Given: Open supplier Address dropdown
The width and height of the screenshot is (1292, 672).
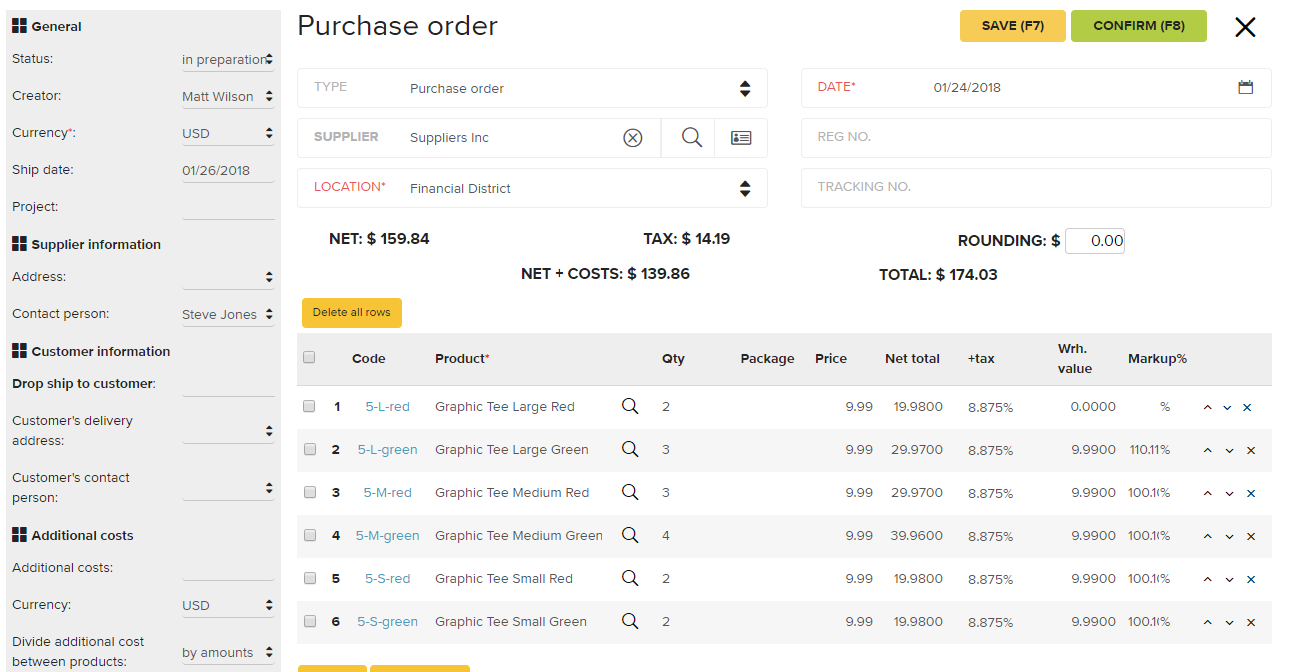Looking at the screenshot, I should pos(228,277).
